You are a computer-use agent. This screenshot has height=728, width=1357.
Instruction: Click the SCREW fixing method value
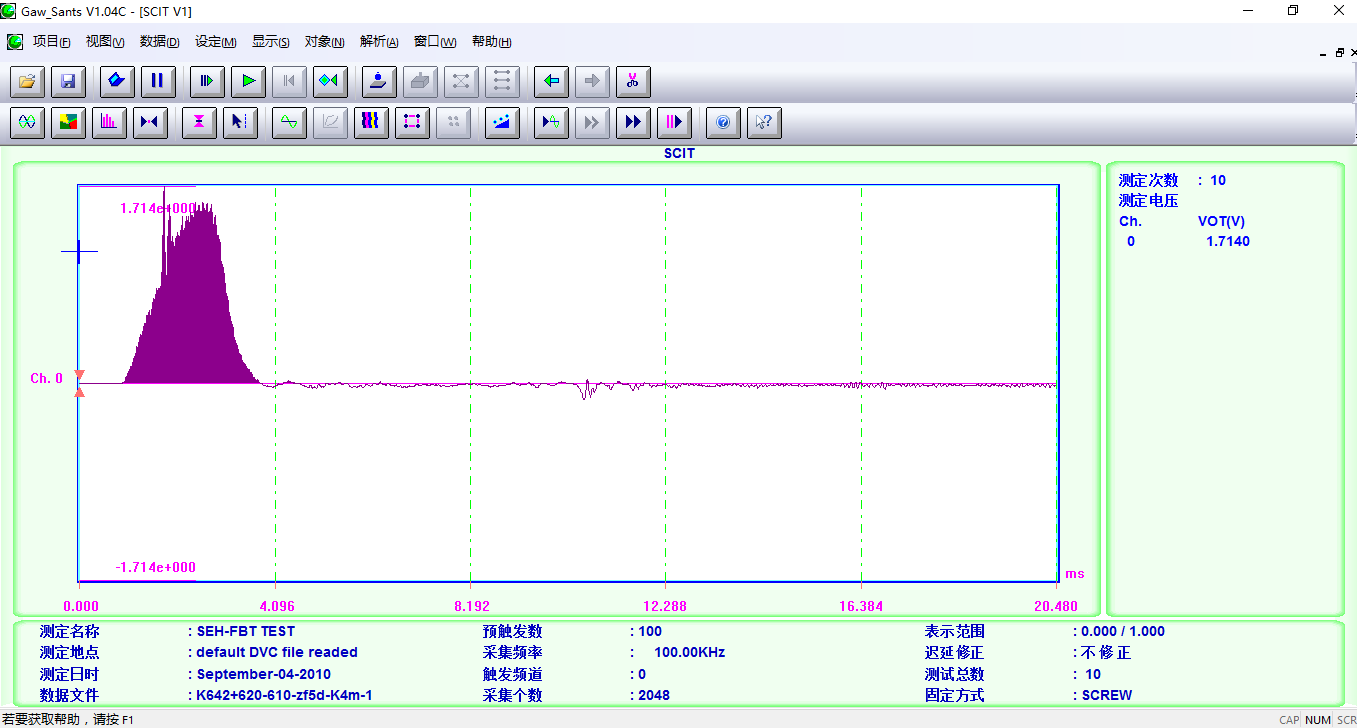(x=1107, y=695)
